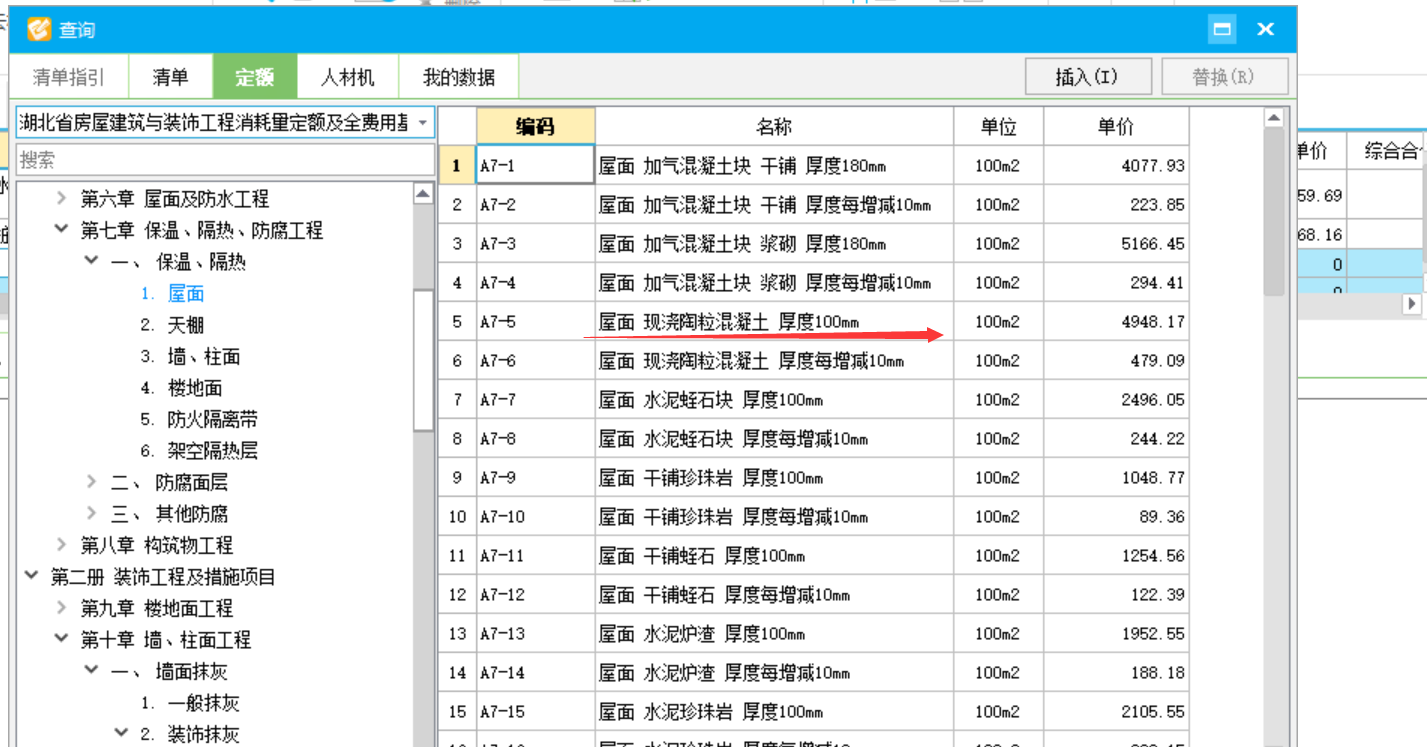Click the quota table scroll-up arrow
This screenshot has width=1427, height=747.
(x=1273, y=118)
